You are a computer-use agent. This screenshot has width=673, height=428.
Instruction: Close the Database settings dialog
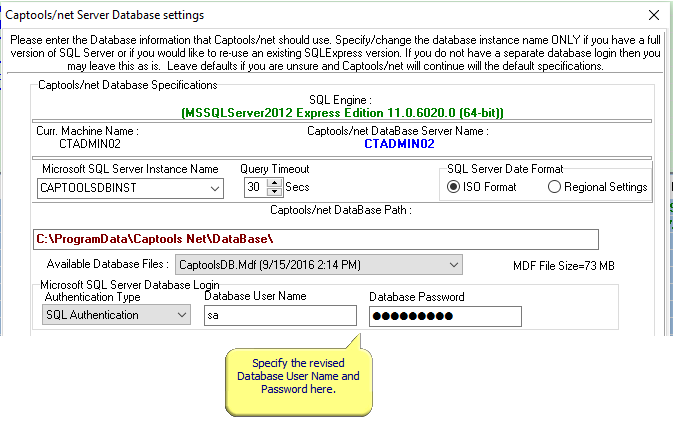[x=654, y=15]
